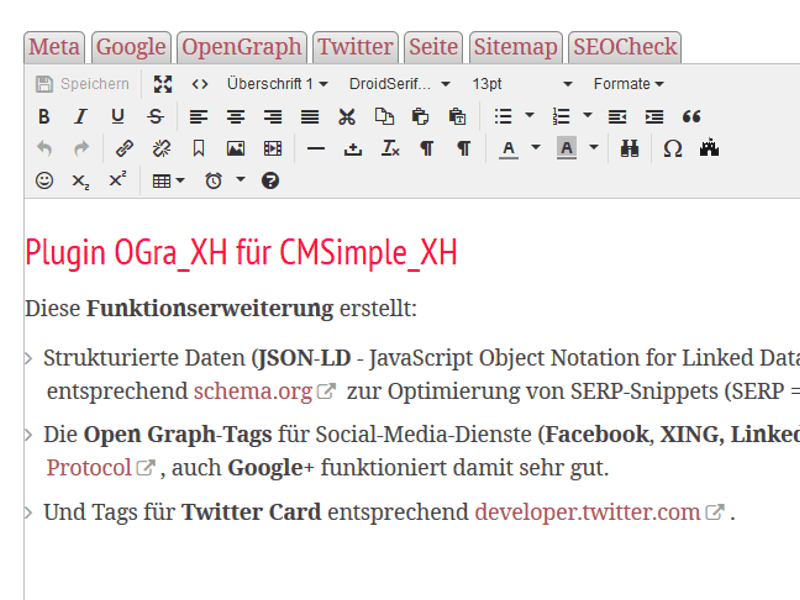Screen dimensions: 800x600
Task: Select the Twitter tab
Action: (356, 47)
